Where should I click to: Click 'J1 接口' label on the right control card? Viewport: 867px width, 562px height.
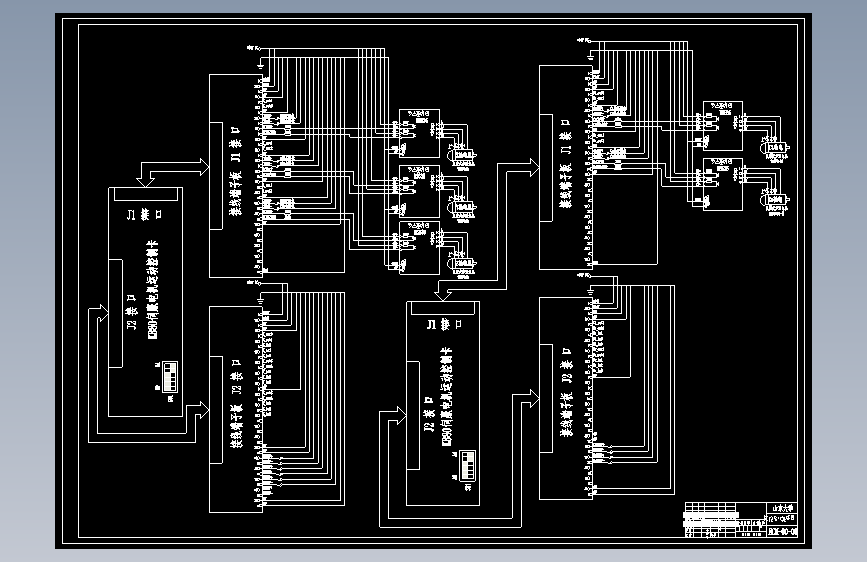[445, 325]
